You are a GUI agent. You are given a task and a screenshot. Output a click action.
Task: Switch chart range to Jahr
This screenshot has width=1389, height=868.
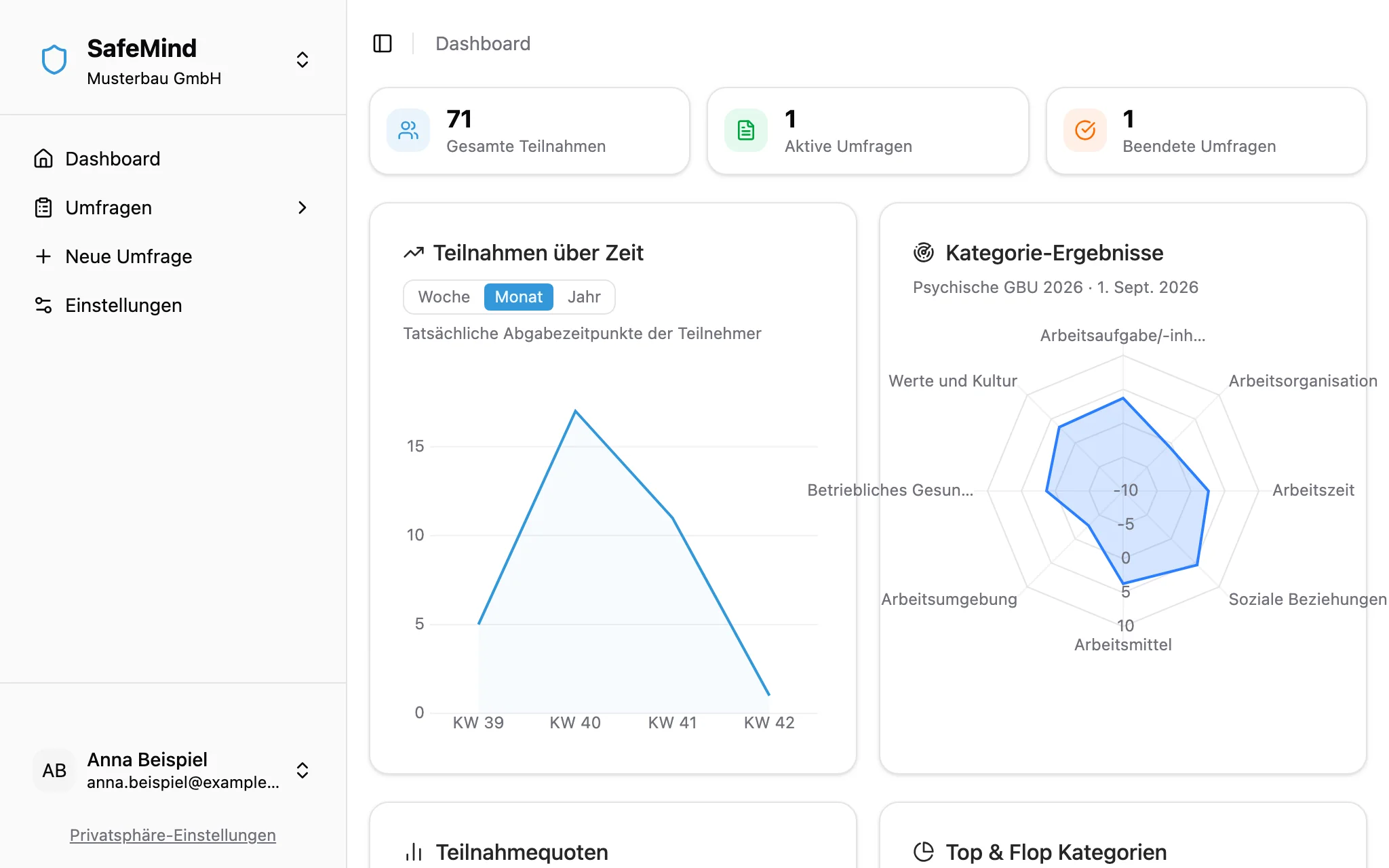[x=584, y=297]
